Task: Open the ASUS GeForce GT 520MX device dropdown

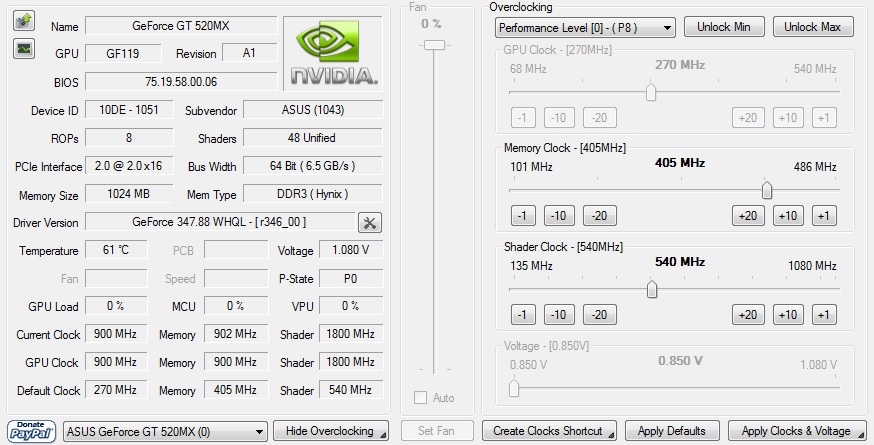Action: pos(165,431)
